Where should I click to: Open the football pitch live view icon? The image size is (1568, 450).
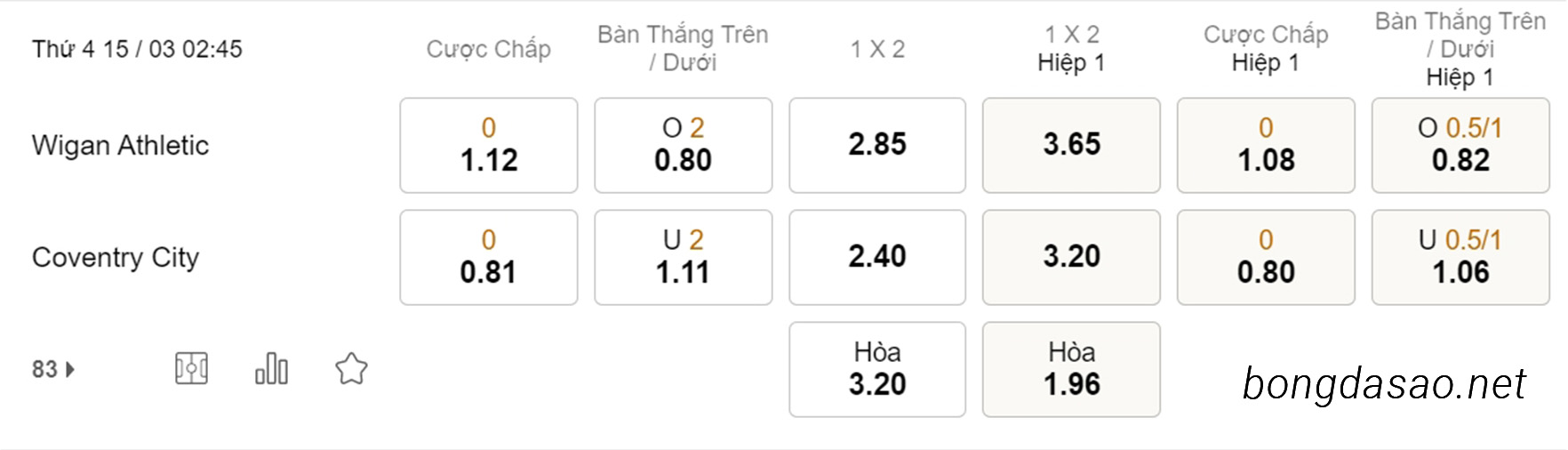[x=191, y=368]
